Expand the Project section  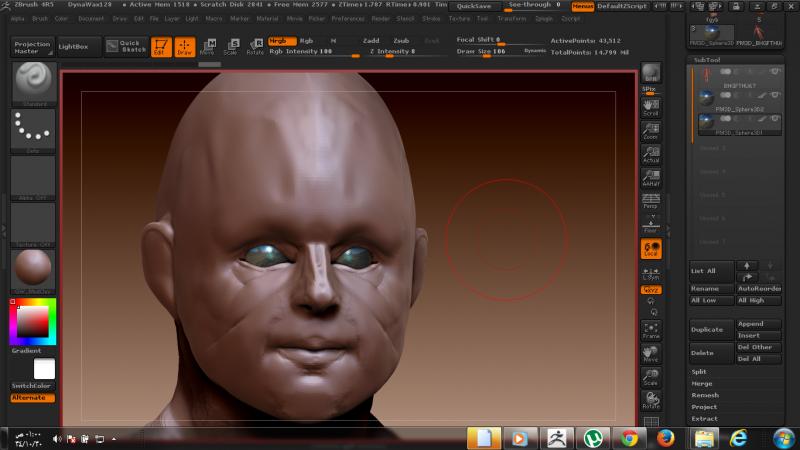coord(704,407)
